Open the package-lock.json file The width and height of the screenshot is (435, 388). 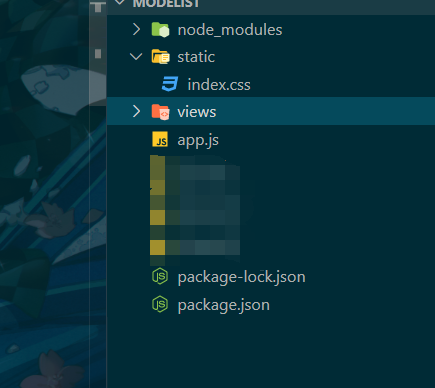241,277
